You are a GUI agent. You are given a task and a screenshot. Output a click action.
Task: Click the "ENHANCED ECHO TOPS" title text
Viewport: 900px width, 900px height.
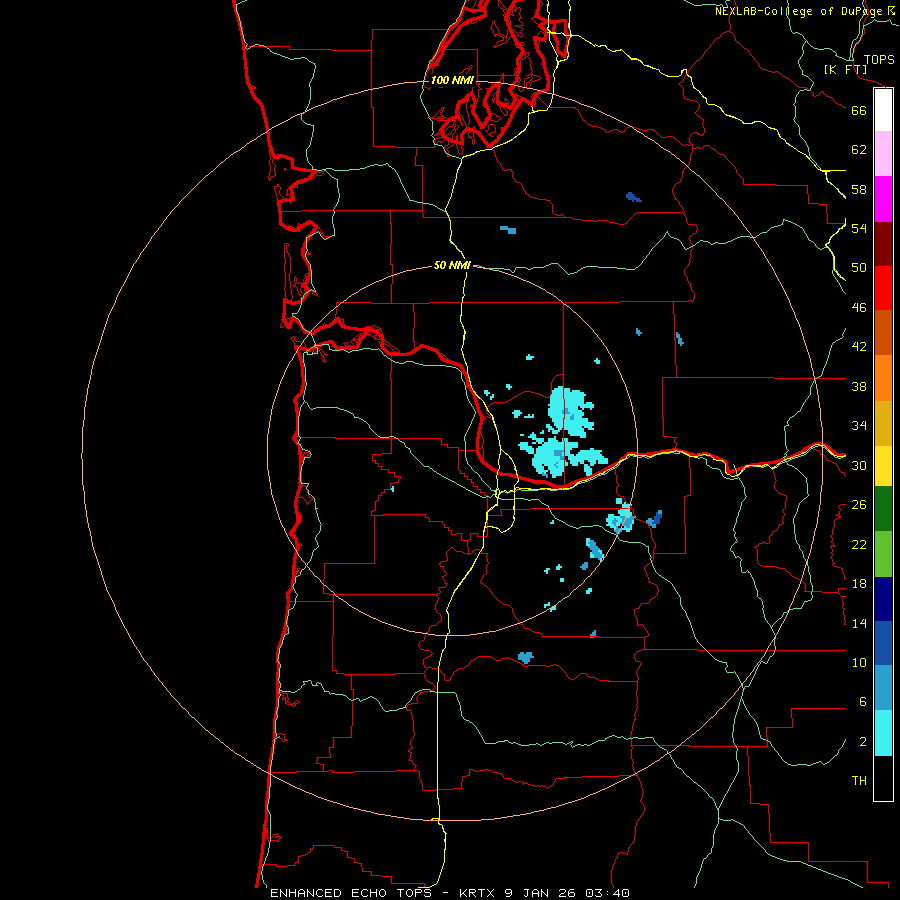351,893
